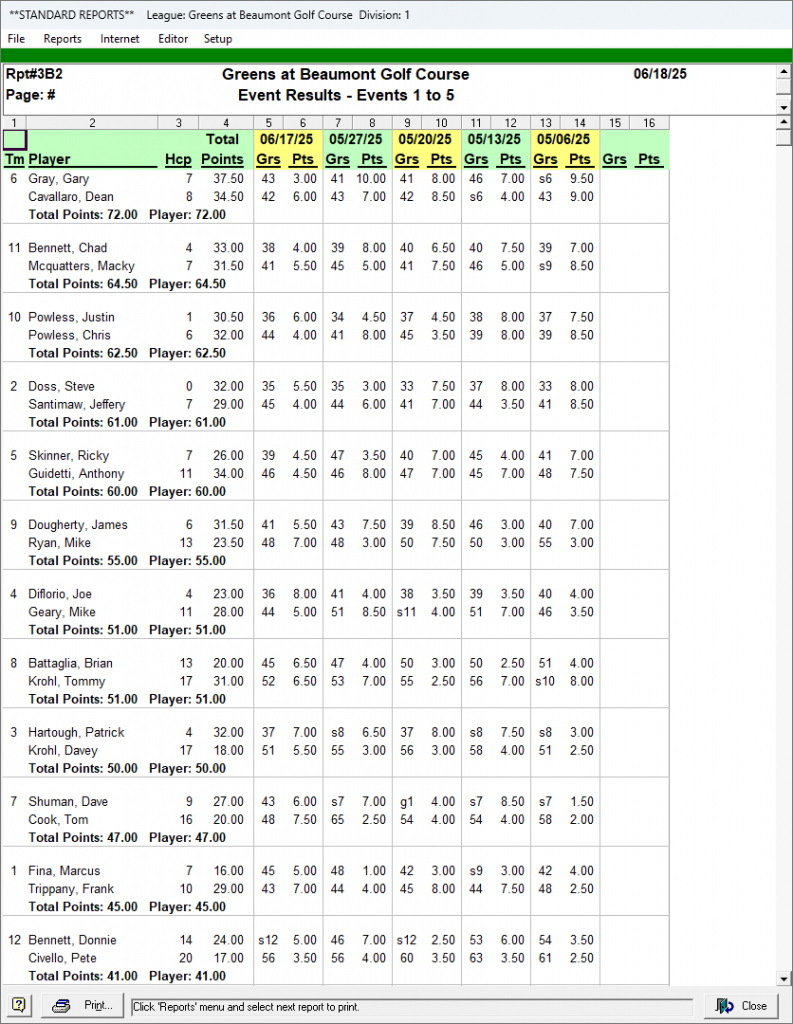The height and width of the screenshot is (1024, 793).
Task: Select player Gray, Gary row
Action: 59,179
